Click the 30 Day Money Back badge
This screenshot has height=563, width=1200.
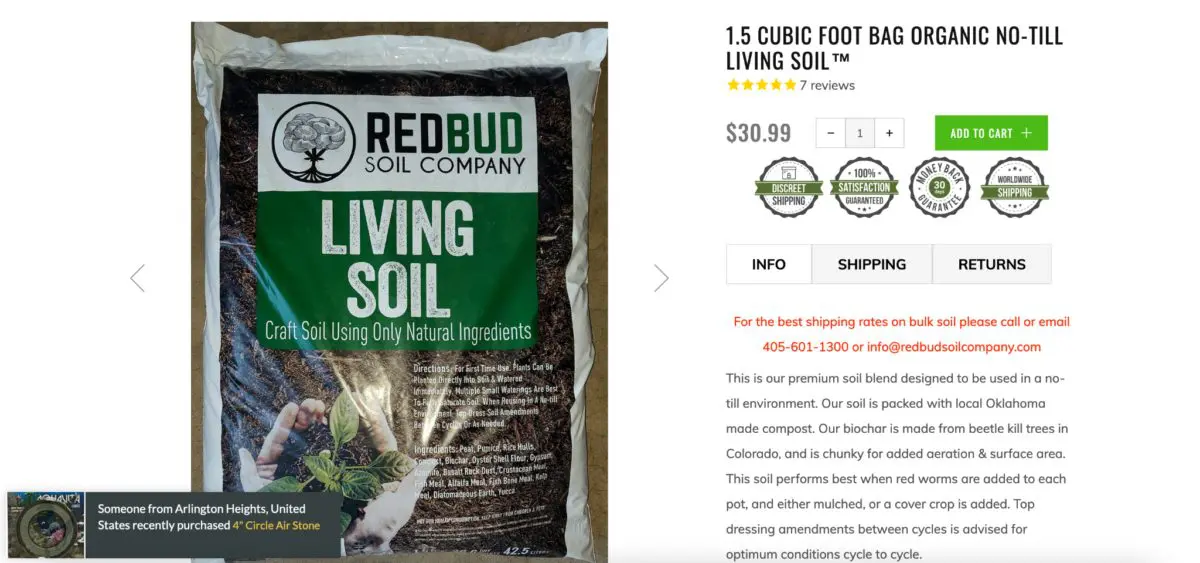click(x=940, y=187)
